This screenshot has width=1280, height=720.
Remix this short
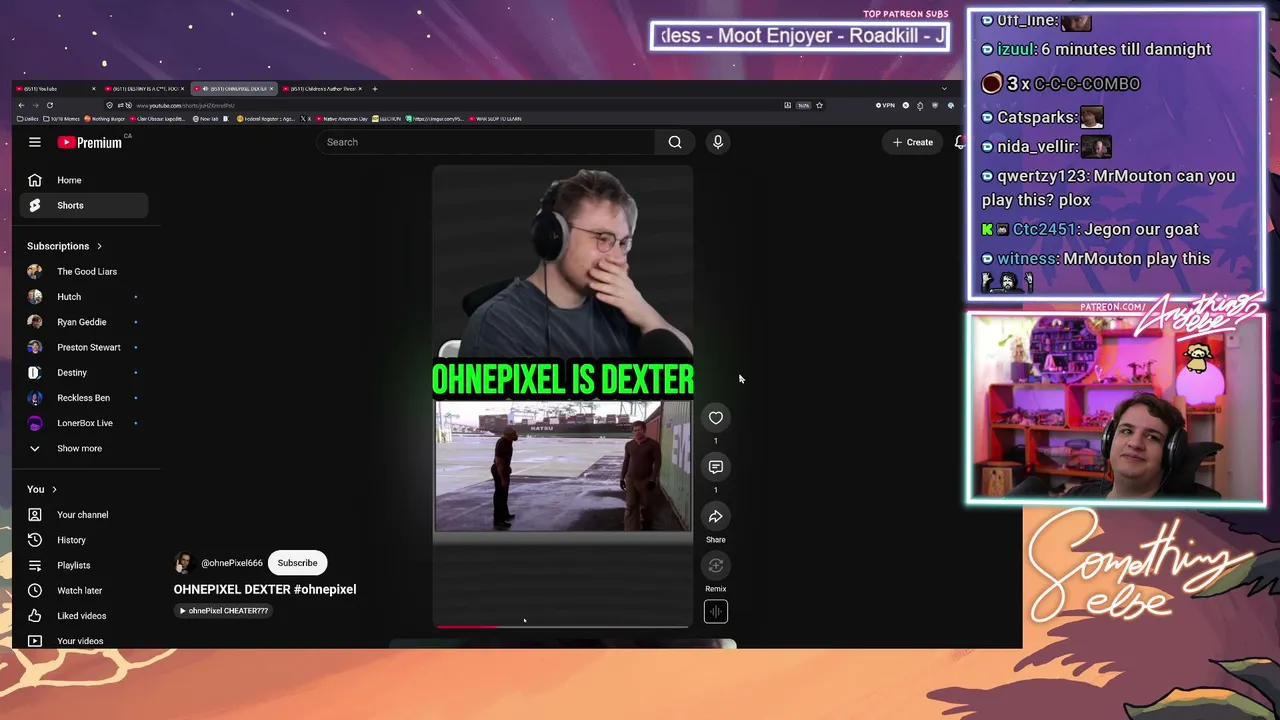click(x=716, y=566)
